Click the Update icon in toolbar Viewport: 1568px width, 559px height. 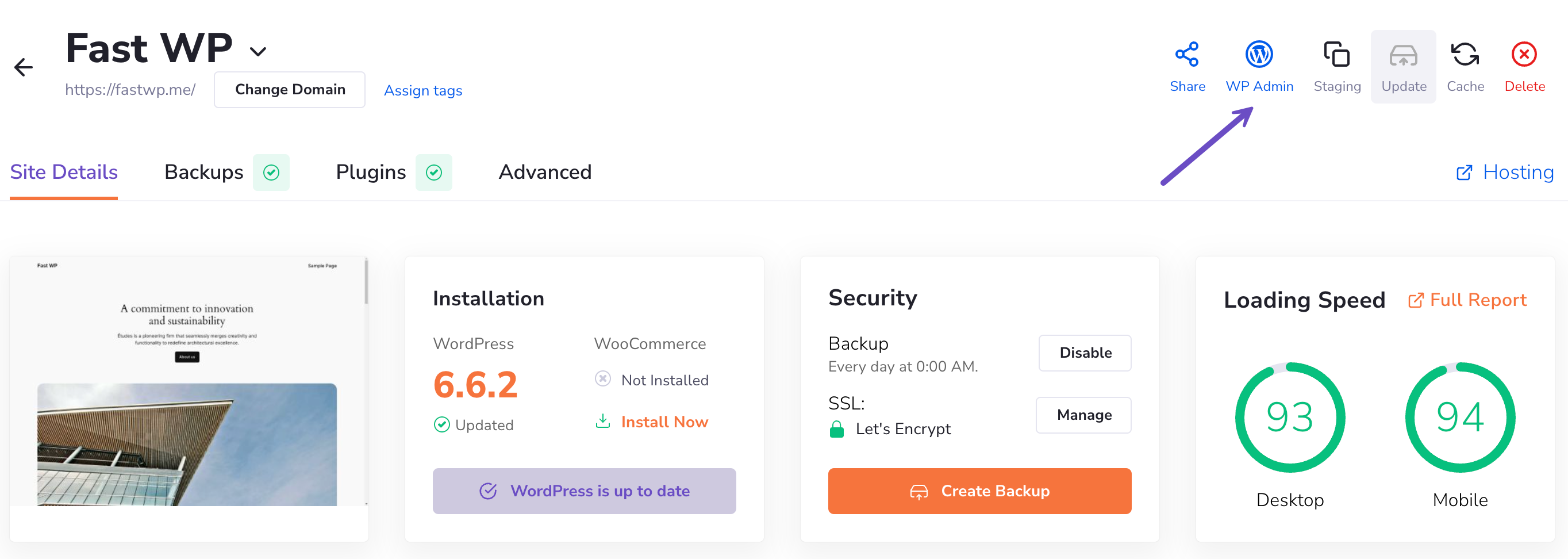tap(1402, 56)
